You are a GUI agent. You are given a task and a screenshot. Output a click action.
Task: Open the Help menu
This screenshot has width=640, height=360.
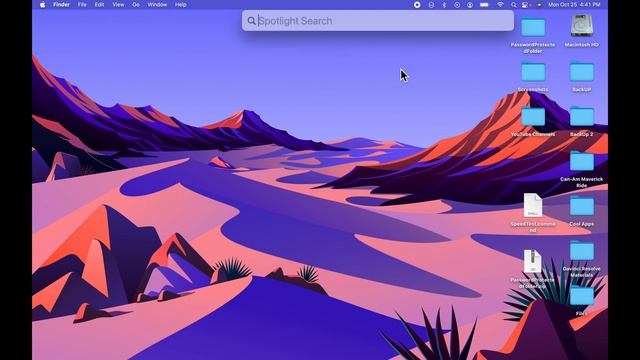(x=180, y=5)
